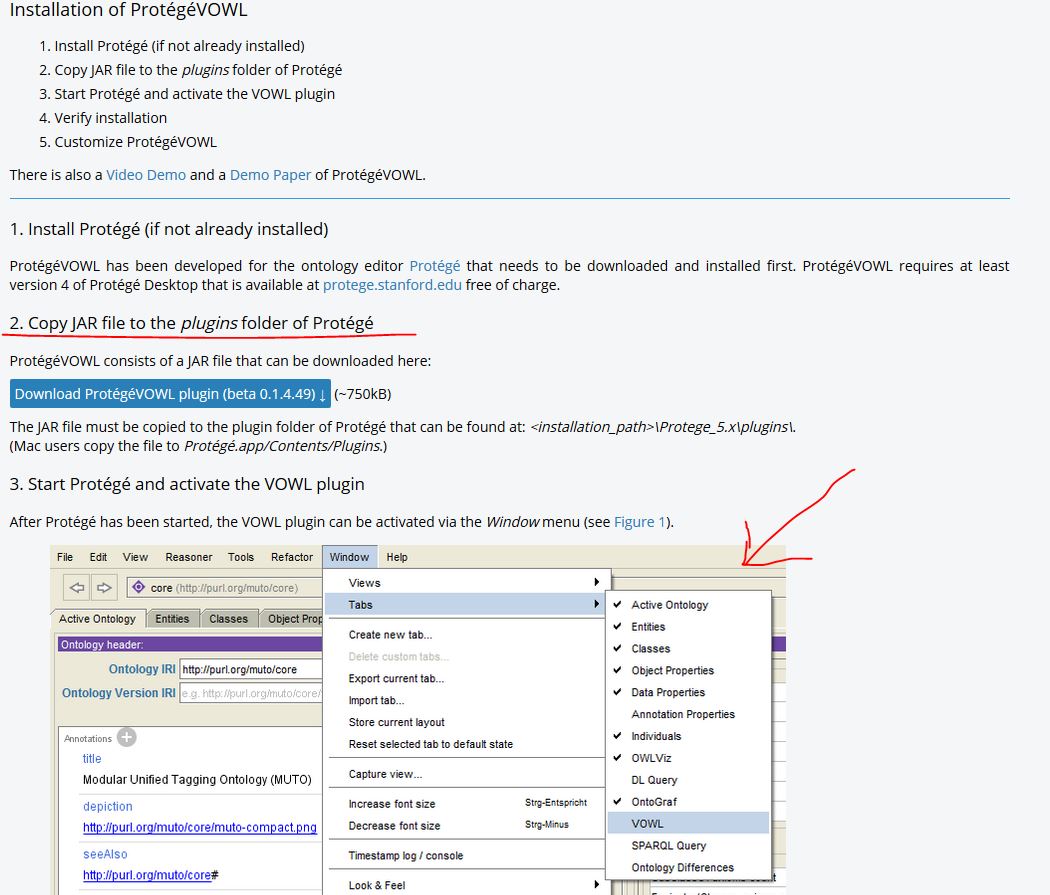Screen dimensions: 1050x895
Task: Open the Demo Paper link
Action: [x=270, y=175]
